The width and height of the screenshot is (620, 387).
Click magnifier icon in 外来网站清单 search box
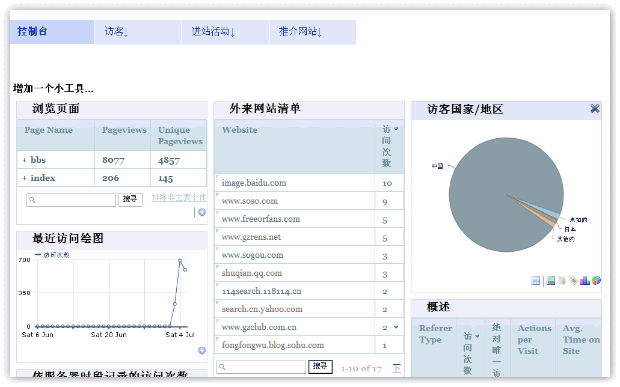coord(223,367)
